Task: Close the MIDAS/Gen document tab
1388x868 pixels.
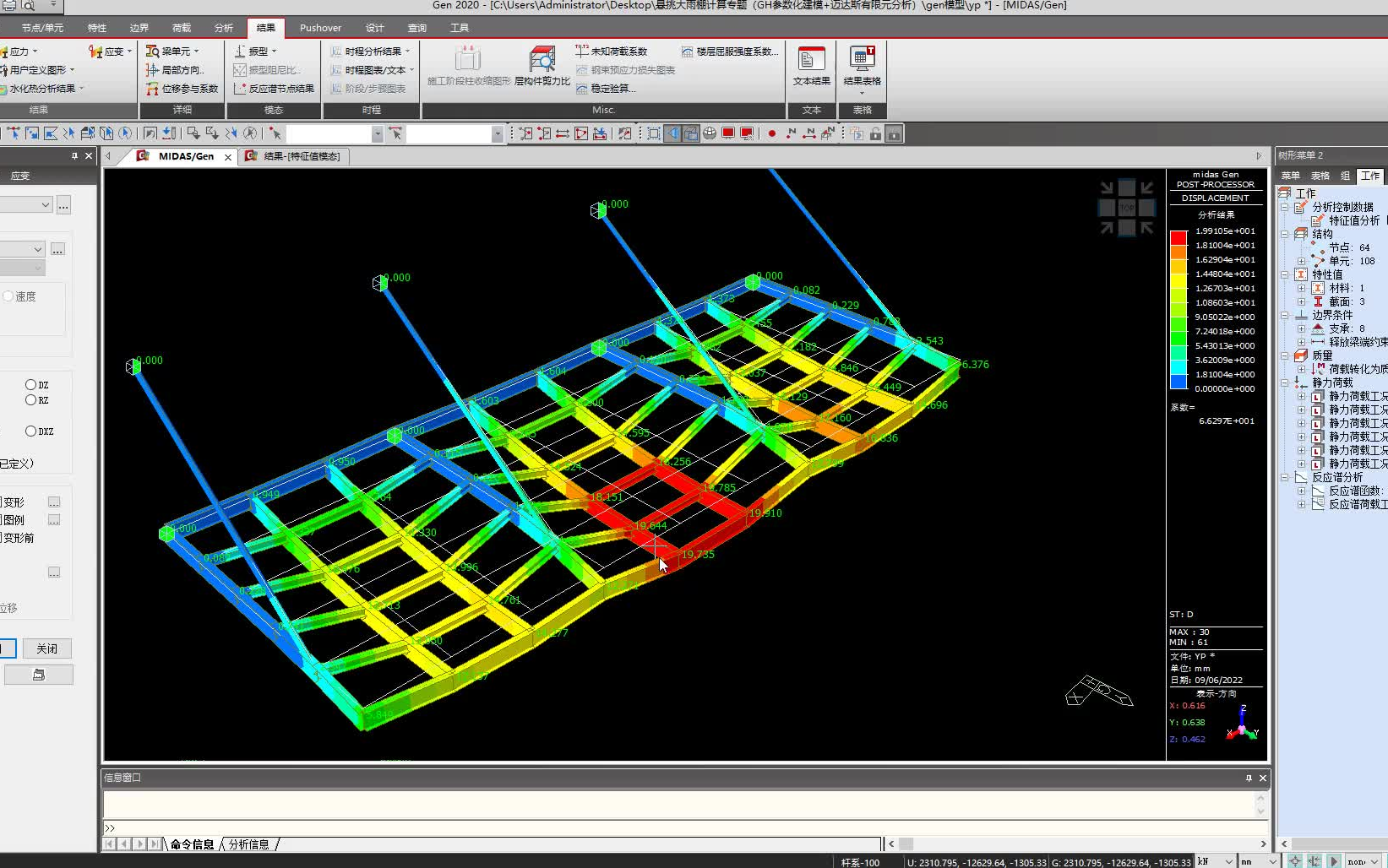Action: tap(227, 157)
